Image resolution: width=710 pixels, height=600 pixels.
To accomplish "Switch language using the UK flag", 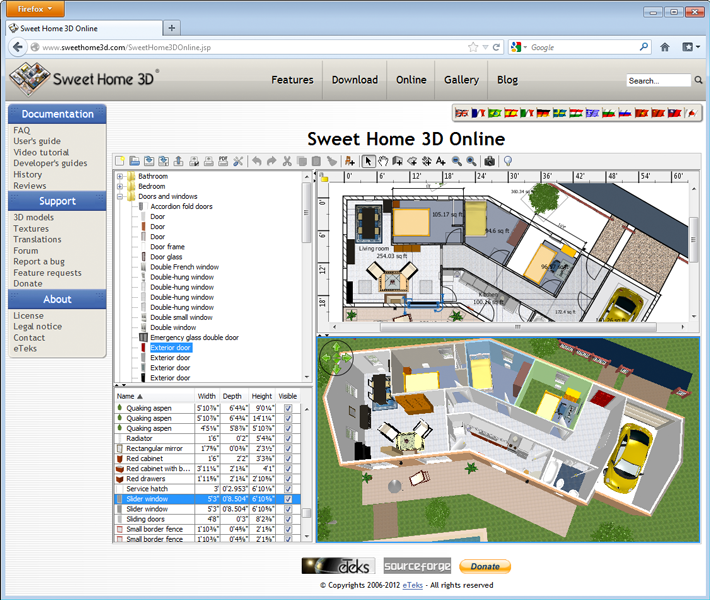I will click(x=462, y=113).
